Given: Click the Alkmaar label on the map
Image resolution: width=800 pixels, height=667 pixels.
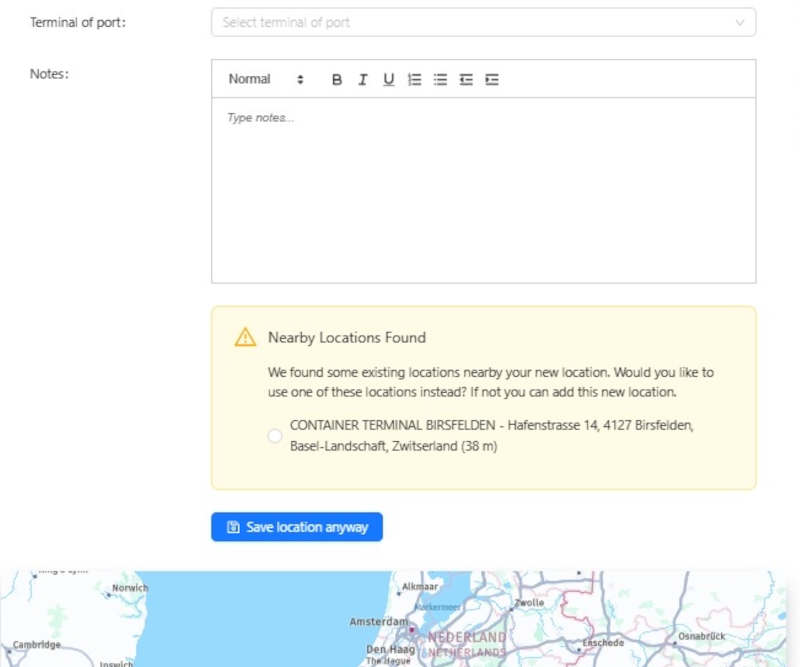Looking at the screenshot, I should tap(420, 587).
